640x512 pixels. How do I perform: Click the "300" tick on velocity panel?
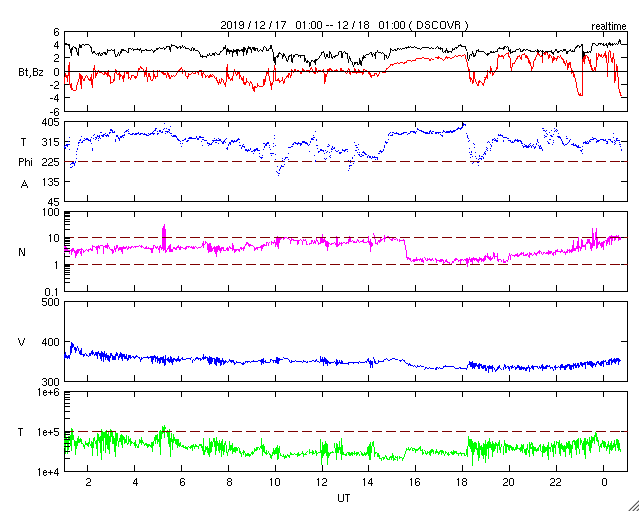[51, 382]
